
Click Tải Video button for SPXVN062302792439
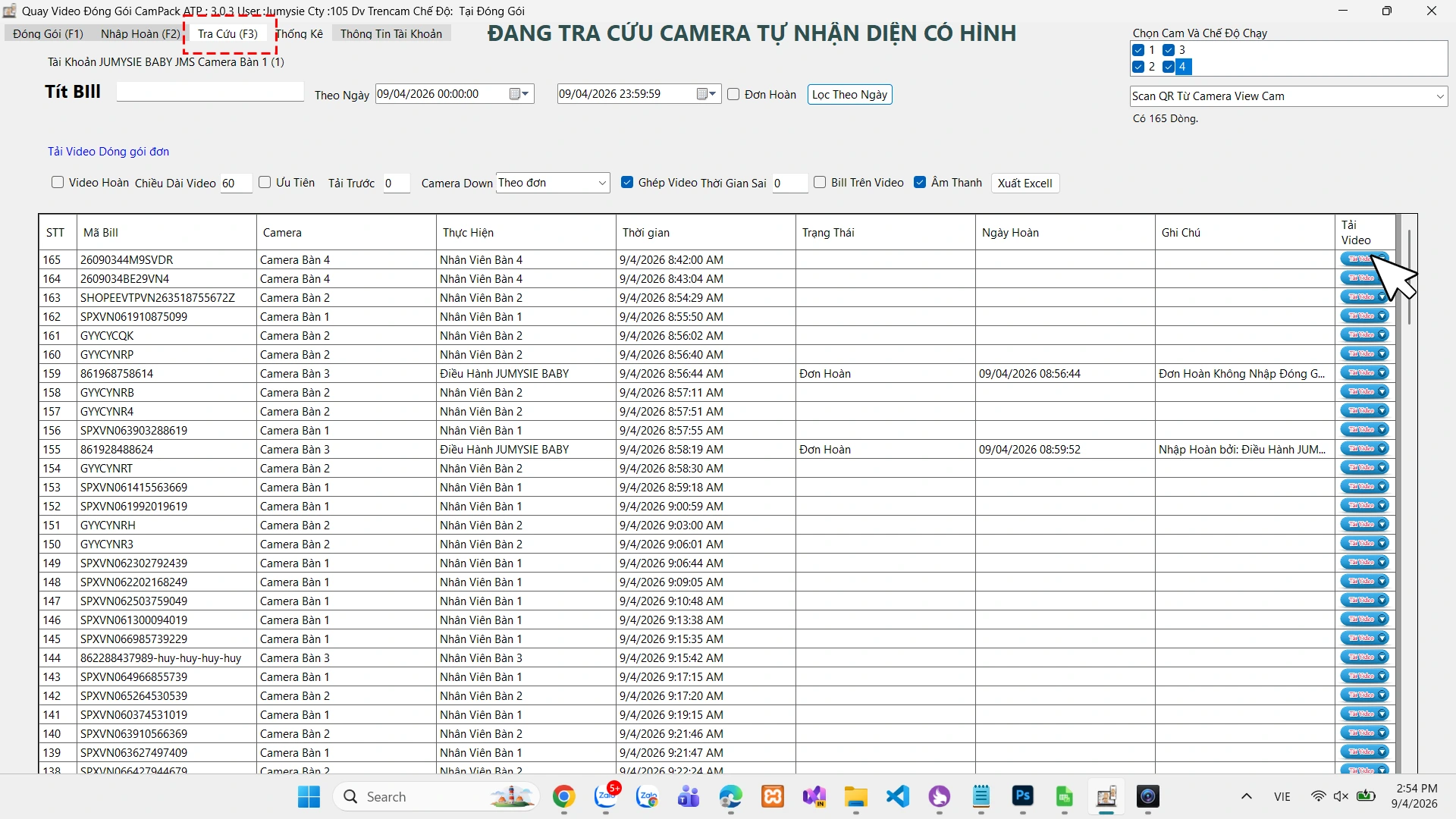pos(1364,563)
